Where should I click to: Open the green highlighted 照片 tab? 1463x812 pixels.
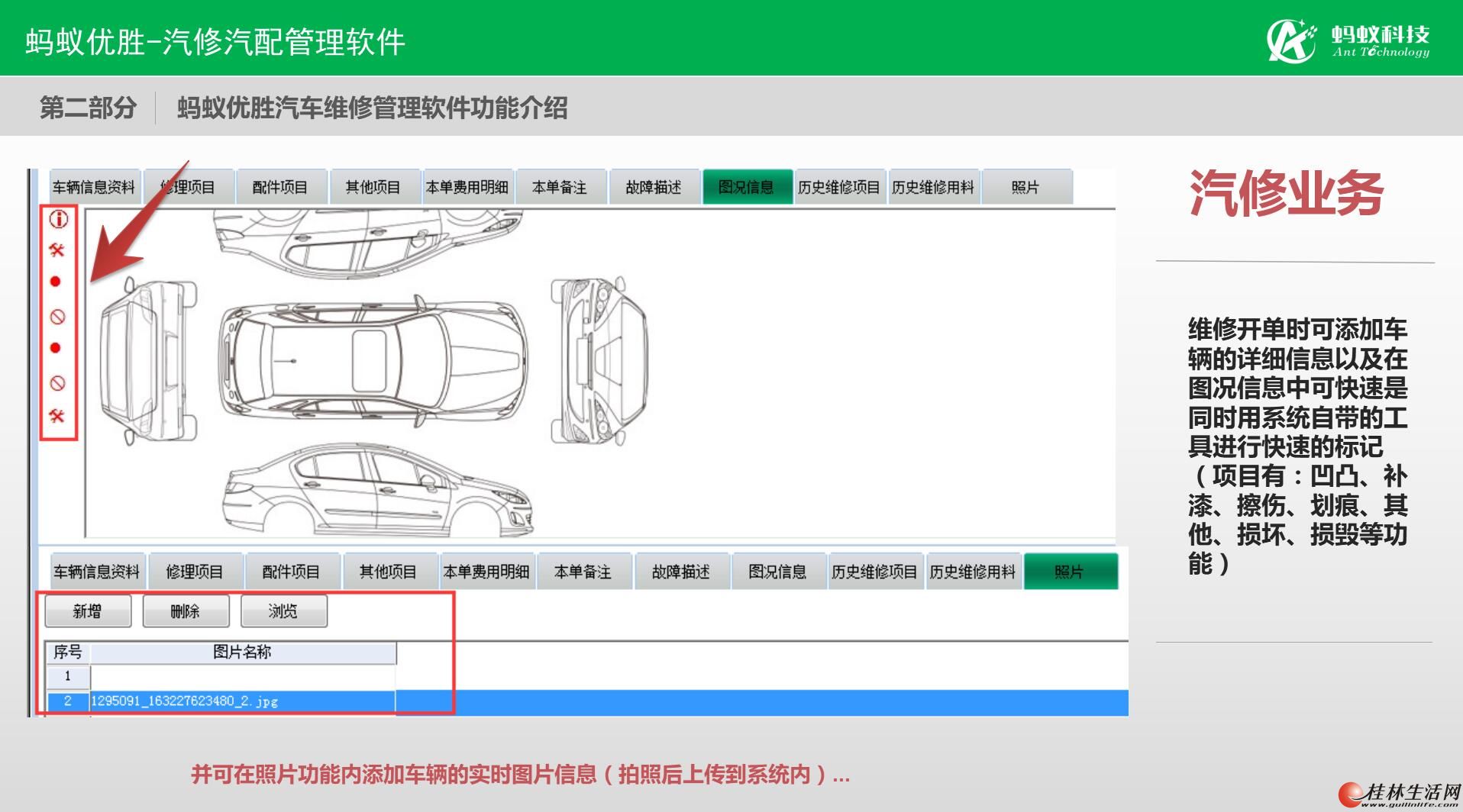pos(1069,572)
